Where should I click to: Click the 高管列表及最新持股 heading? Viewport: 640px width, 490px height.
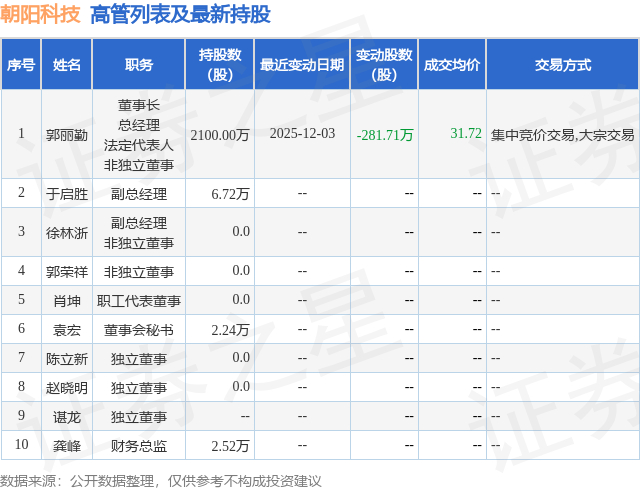click(x=180, y=14)
